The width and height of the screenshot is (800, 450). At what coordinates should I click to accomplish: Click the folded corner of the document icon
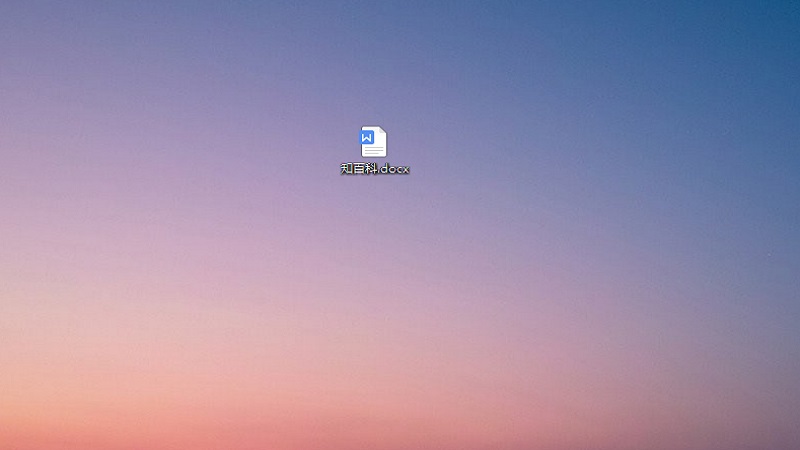pos(383,131)
